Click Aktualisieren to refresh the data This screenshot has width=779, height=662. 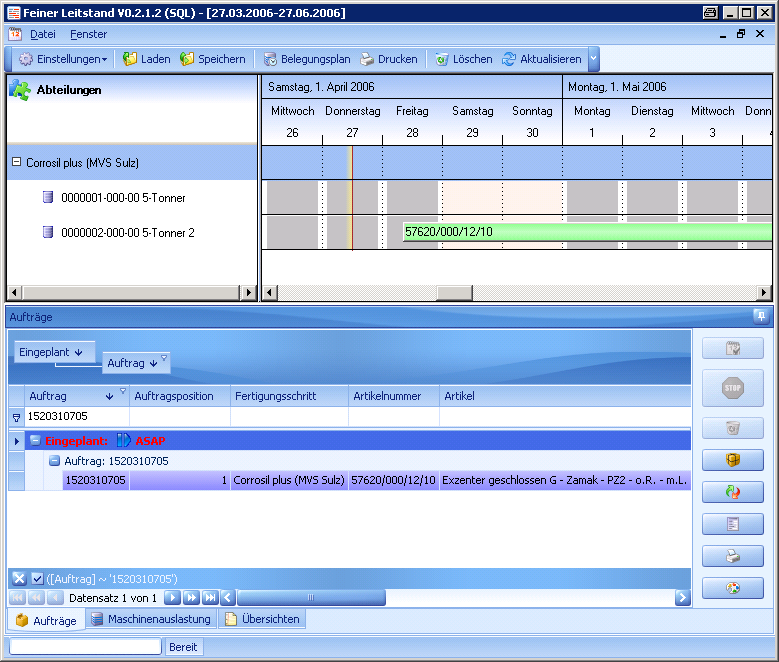(541, 59)
